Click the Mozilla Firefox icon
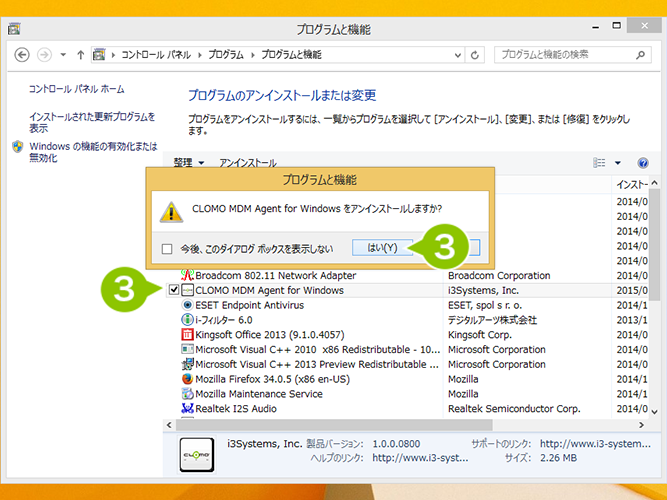This screenshot has height=500, width=667. [187, 379]
